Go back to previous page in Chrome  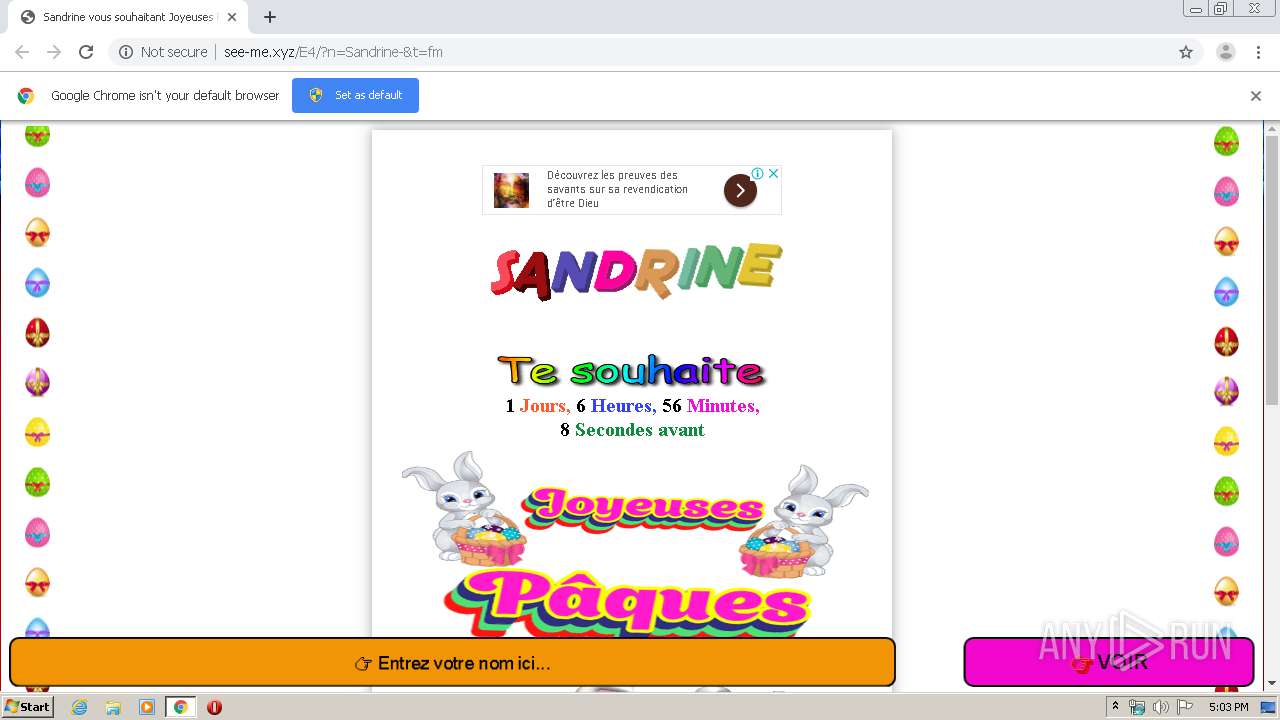click(22, 52)
